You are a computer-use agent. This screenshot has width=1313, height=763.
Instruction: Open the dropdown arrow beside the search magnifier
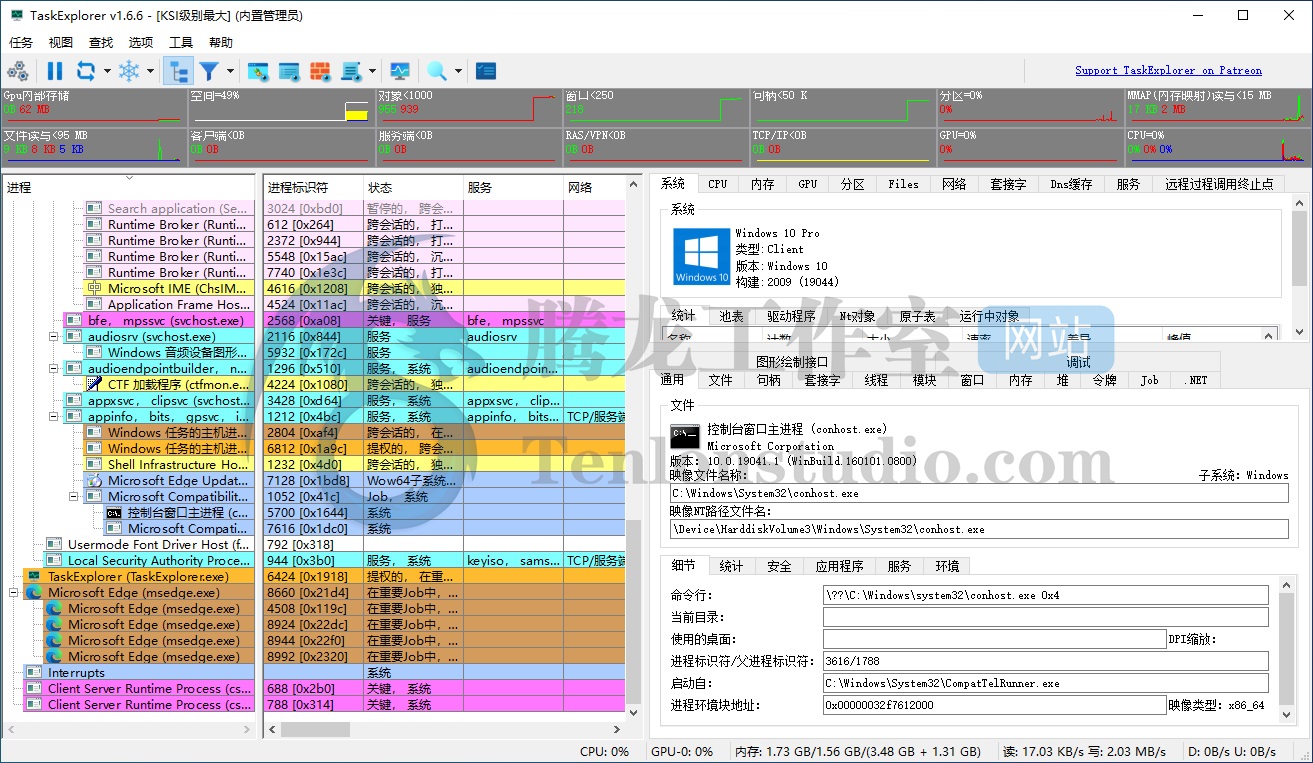click(458, 71)
